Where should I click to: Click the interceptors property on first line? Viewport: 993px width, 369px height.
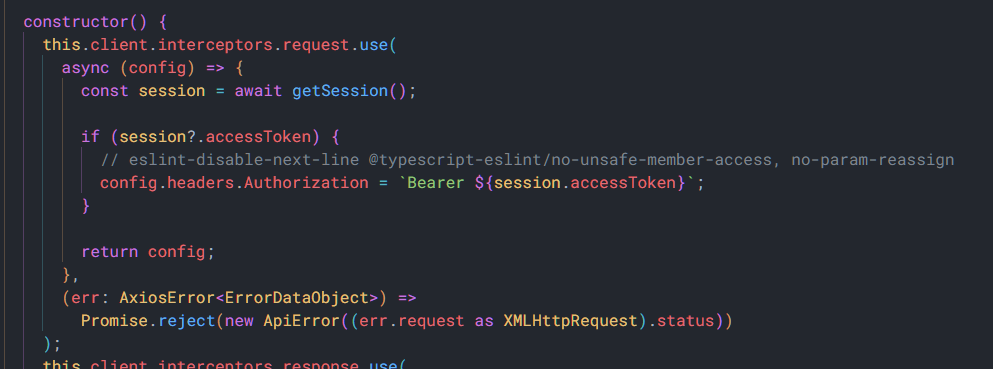(x=215, y=45)
